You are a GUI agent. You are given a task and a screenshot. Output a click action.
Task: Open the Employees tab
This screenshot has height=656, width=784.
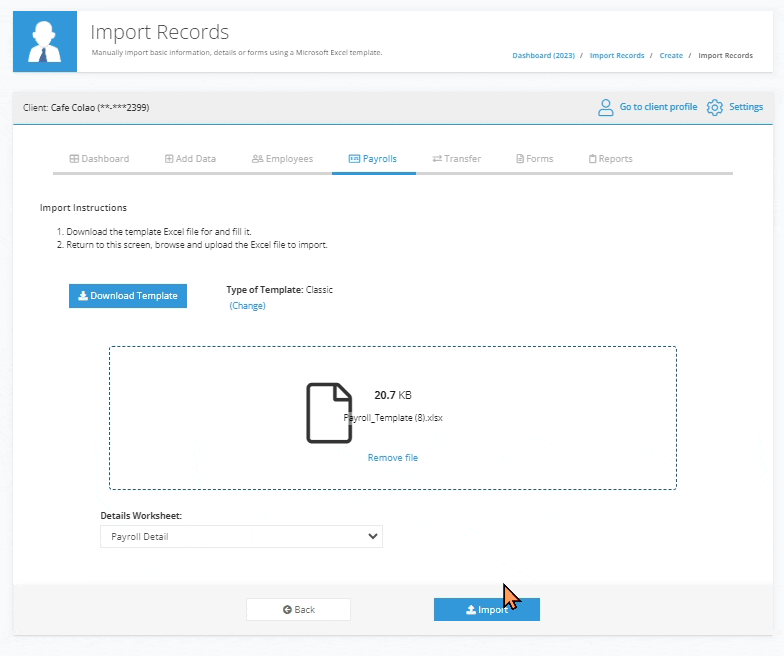[x=282, y=158]
